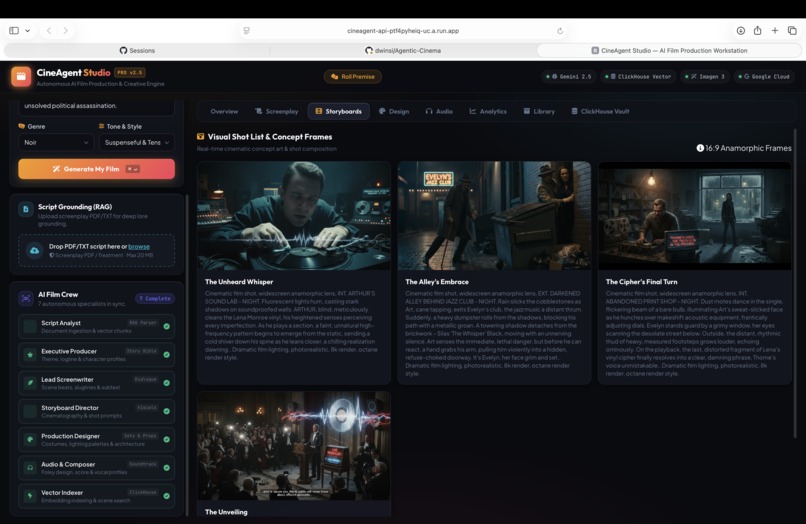The height and width of the screenshot is (524, 806).
Task: Click The Alley's Embrace title text
Action: pos(437,282)
